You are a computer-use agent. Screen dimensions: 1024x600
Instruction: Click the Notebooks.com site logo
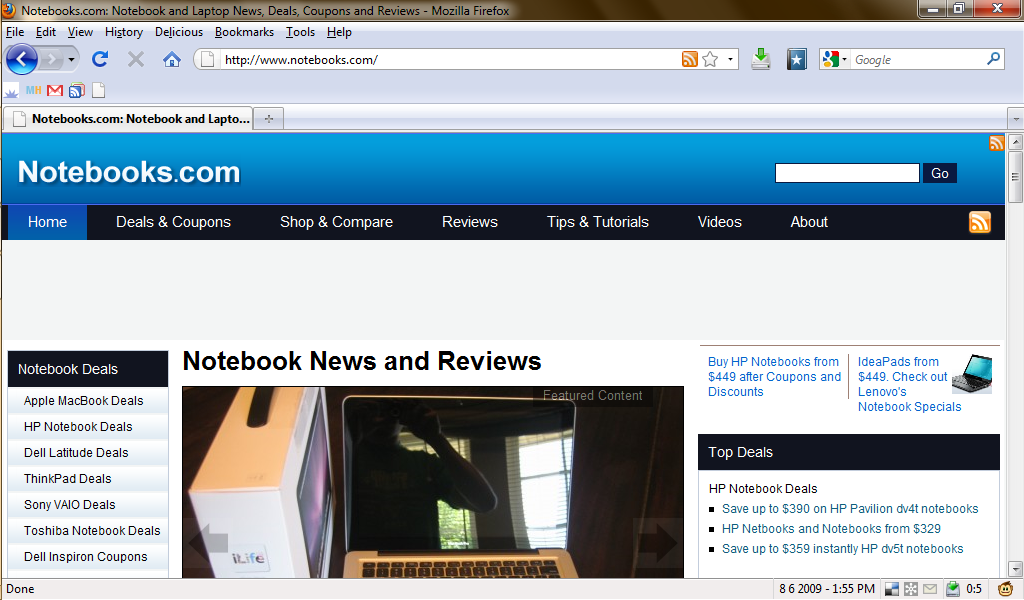129,172
